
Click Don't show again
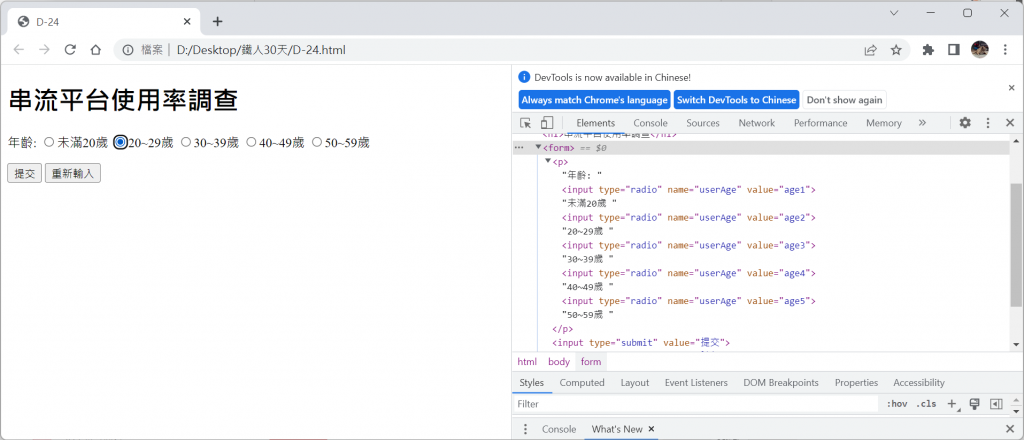click(844, 100)
